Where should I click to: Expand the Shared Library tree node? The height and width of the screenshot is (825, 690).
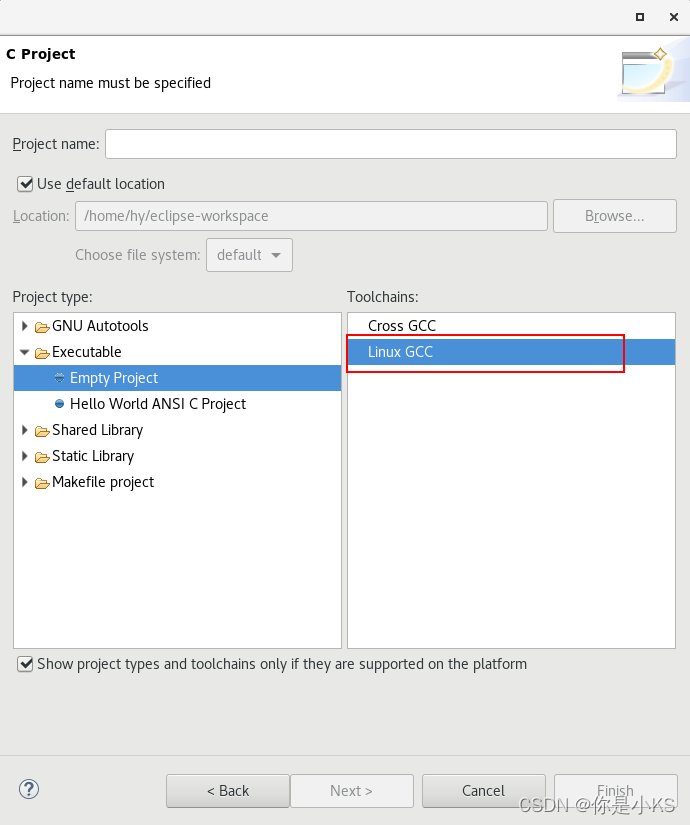coord(24,430)
